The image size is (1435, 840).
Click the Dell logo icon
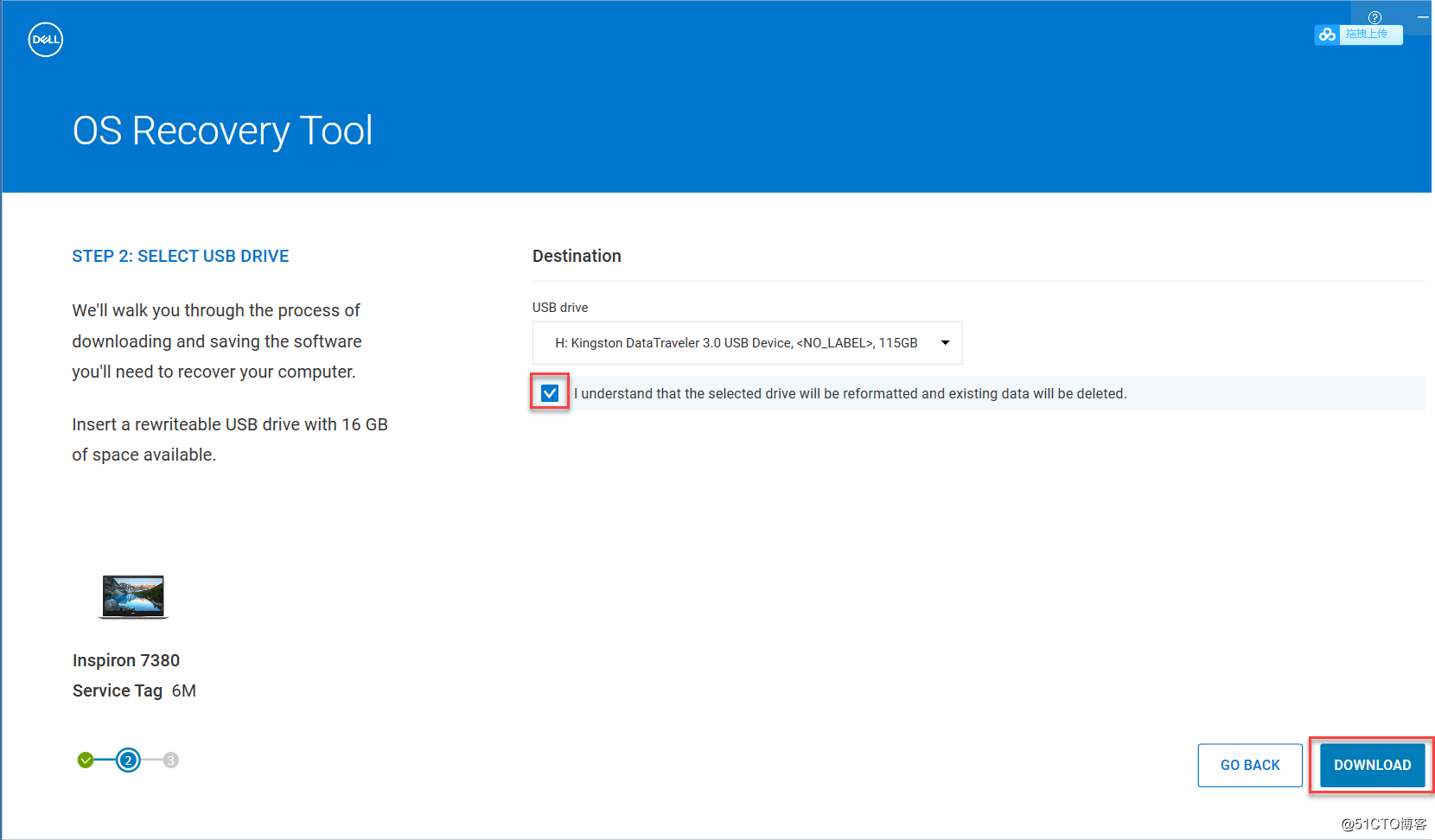pyautogui.click(x=46, y=40)
